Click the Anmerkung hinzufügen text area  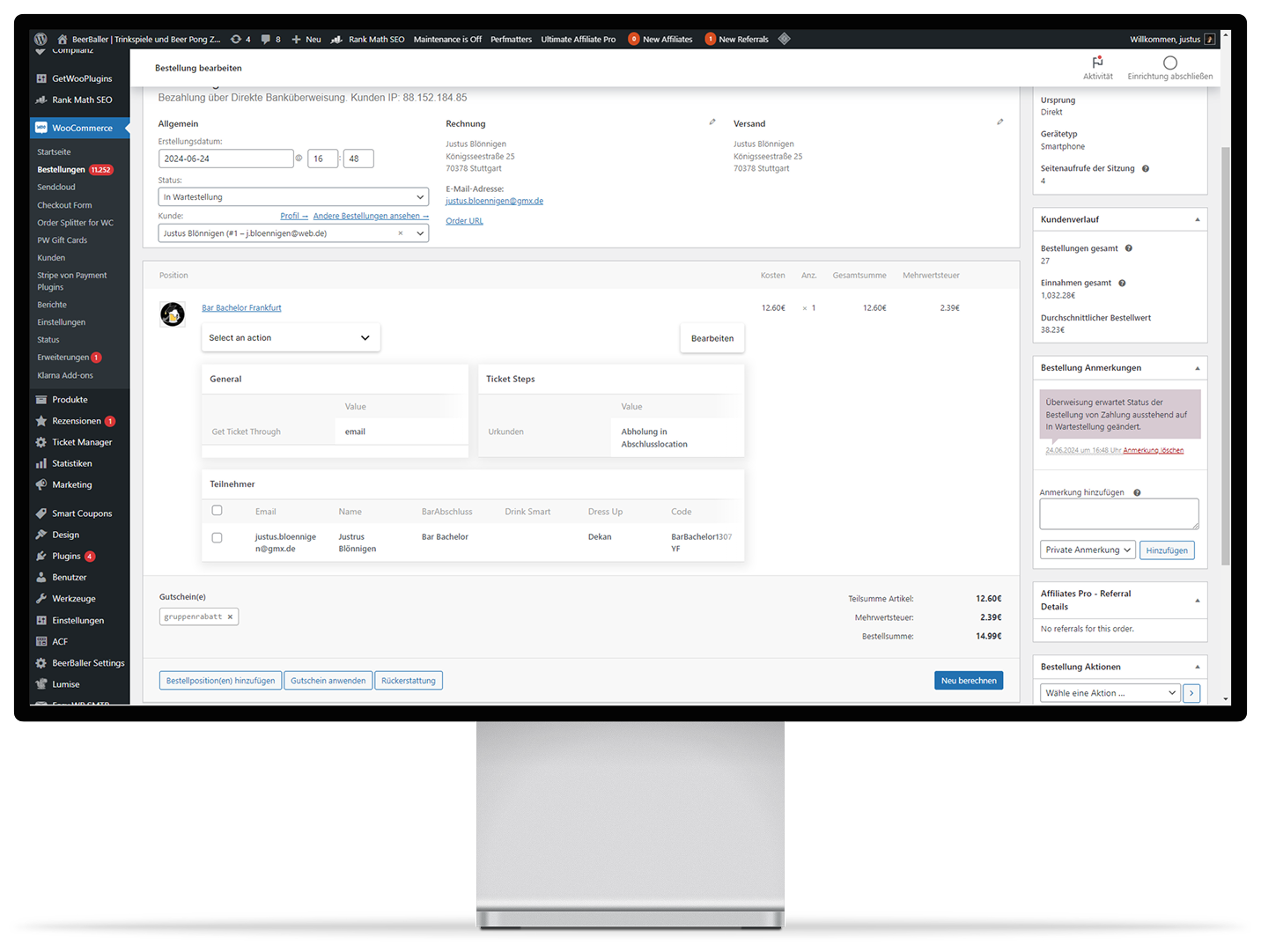point(1118,513)
